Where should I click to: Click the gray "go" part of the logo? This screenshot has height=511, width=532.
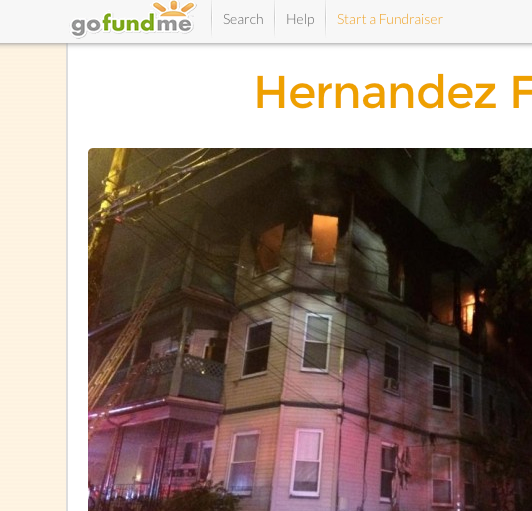86,25
